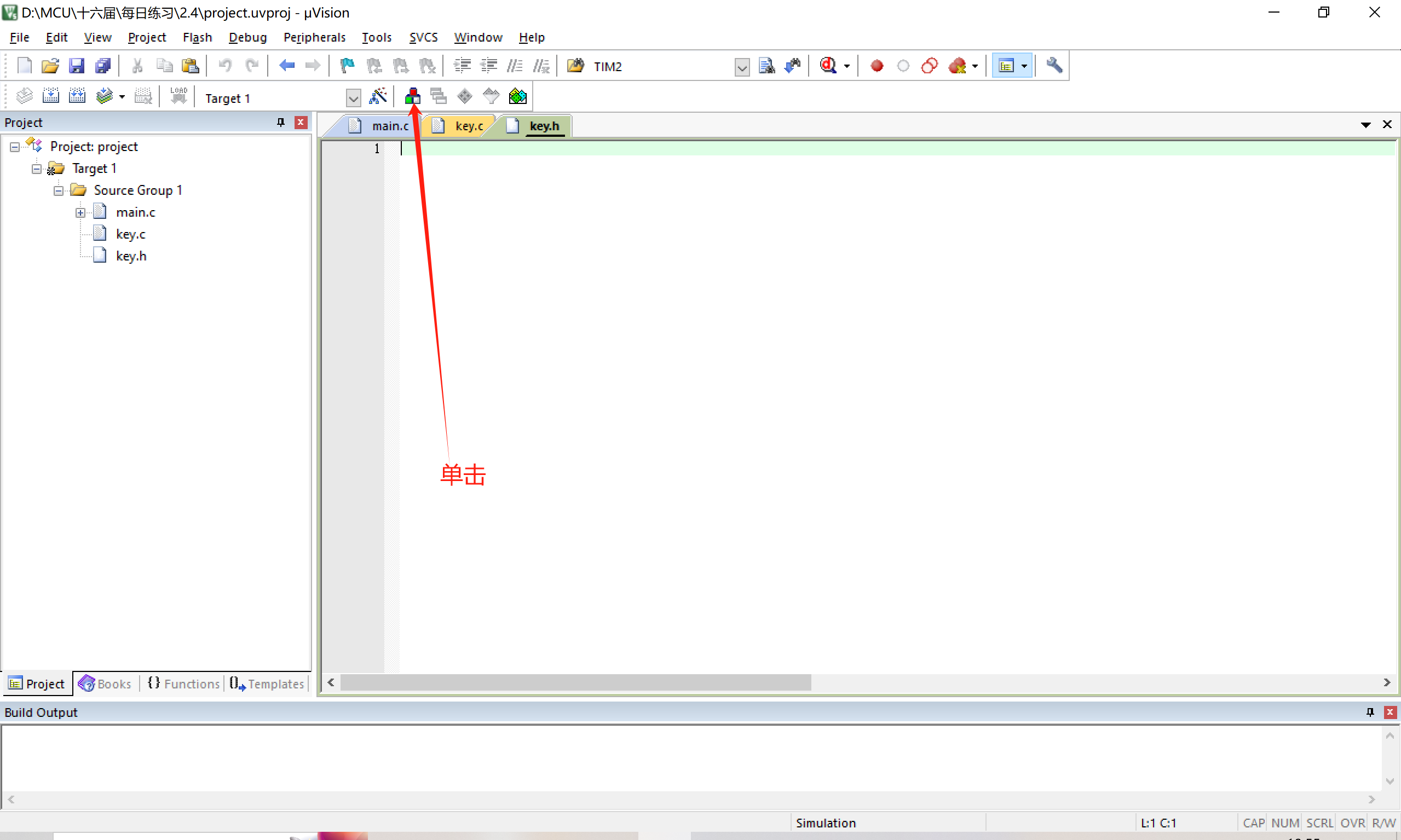Viewport: 1401px width, 840px height.
Task: Toggle pin on Project panel
Action: [280, 122]
